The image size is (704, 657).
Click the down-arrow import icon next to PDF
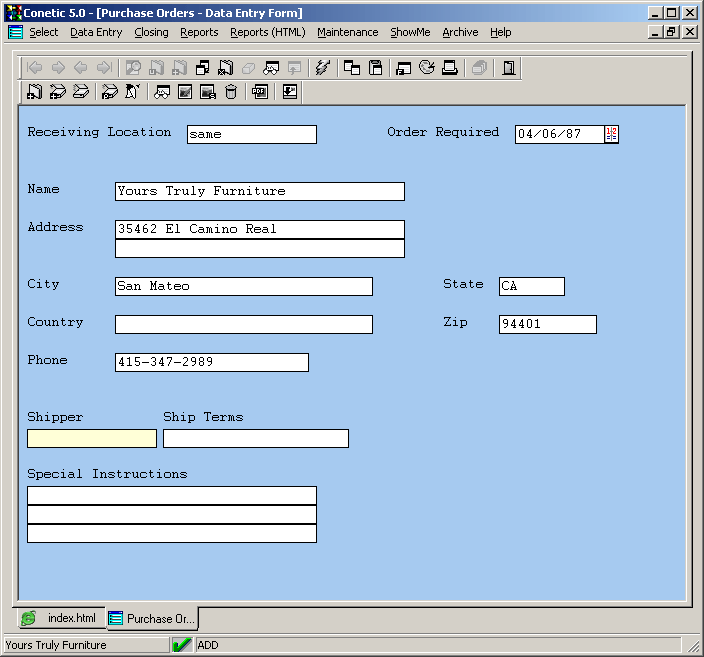(x=290, y=92)
